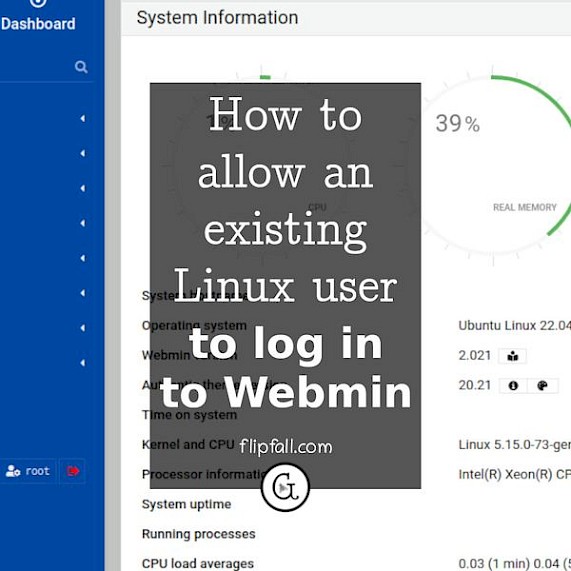The height and width of the screenshot is (571, 571).
Task: Click the 'System uptime' label
Action: click(186, 504)
